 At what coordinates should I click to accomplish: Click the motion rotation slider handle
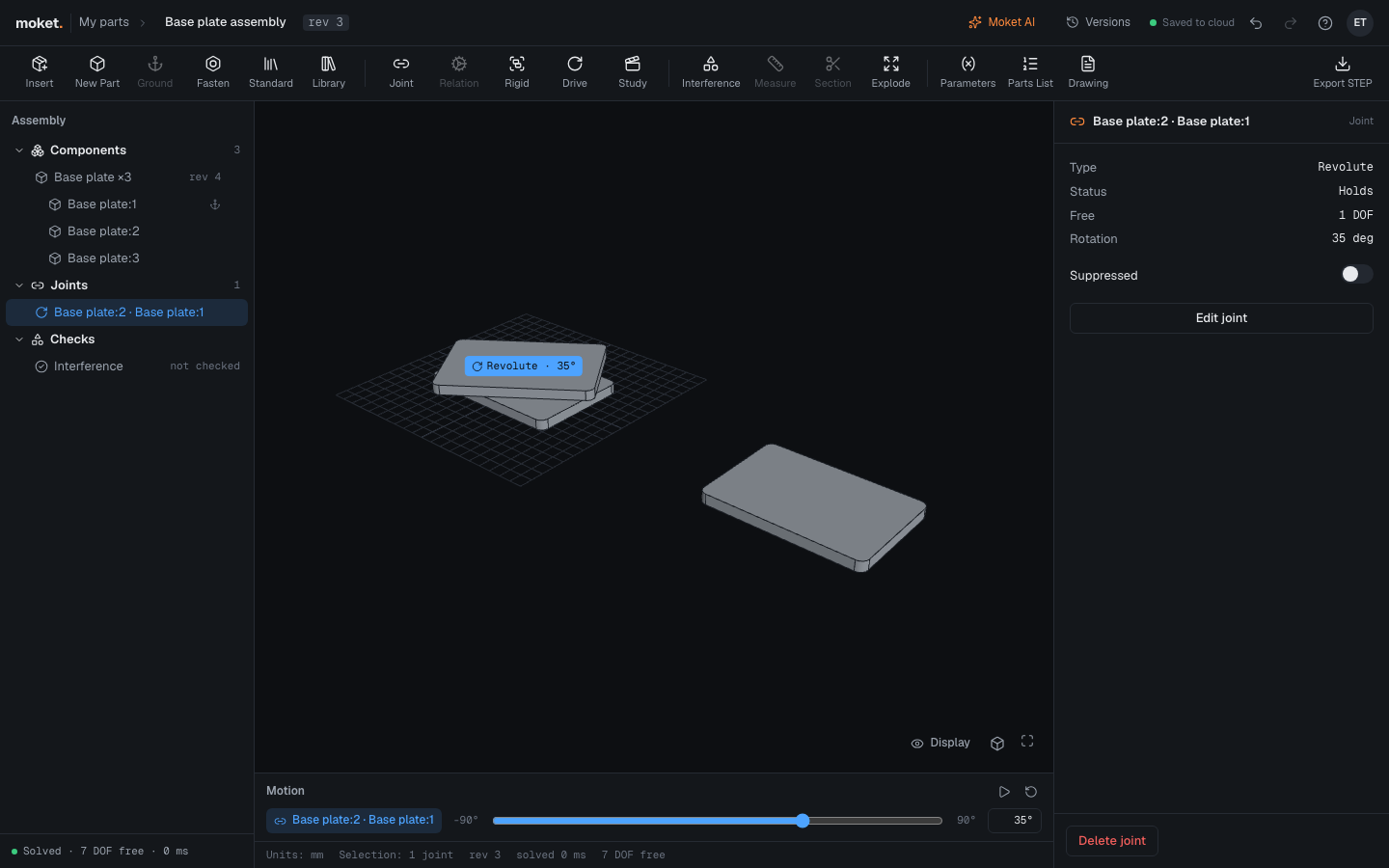point(803,821)
